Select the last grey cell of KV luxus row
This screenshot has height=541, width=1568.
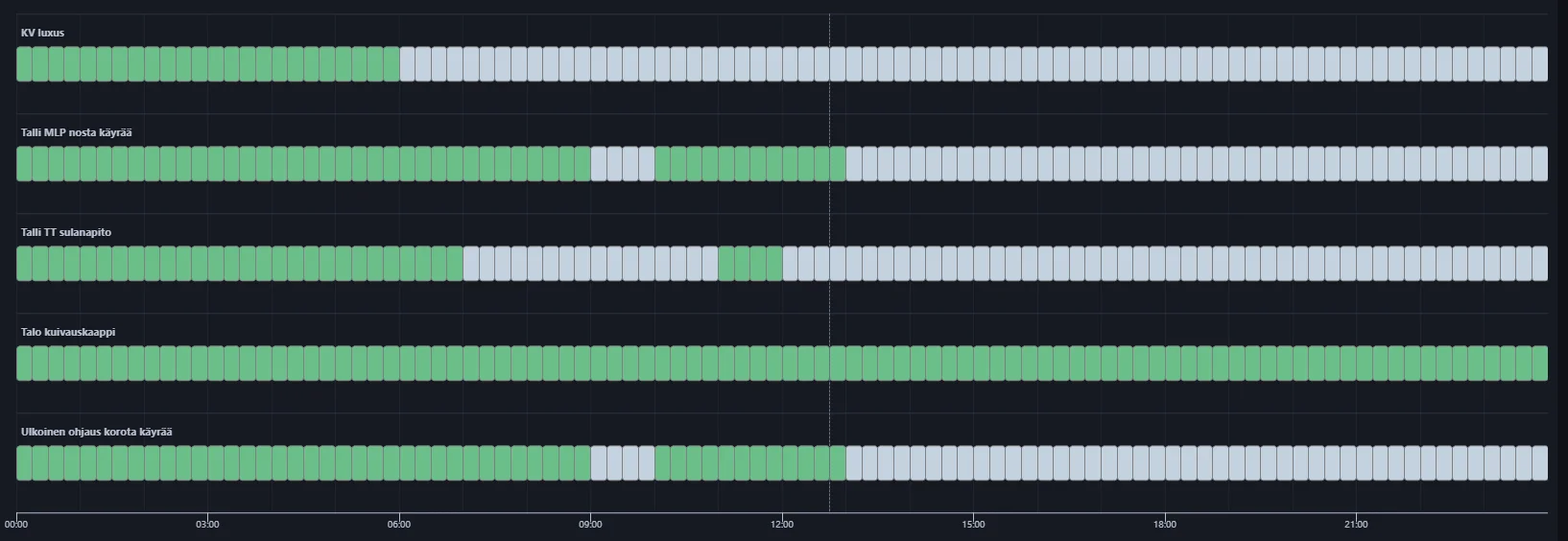(x=1540, y=64)
